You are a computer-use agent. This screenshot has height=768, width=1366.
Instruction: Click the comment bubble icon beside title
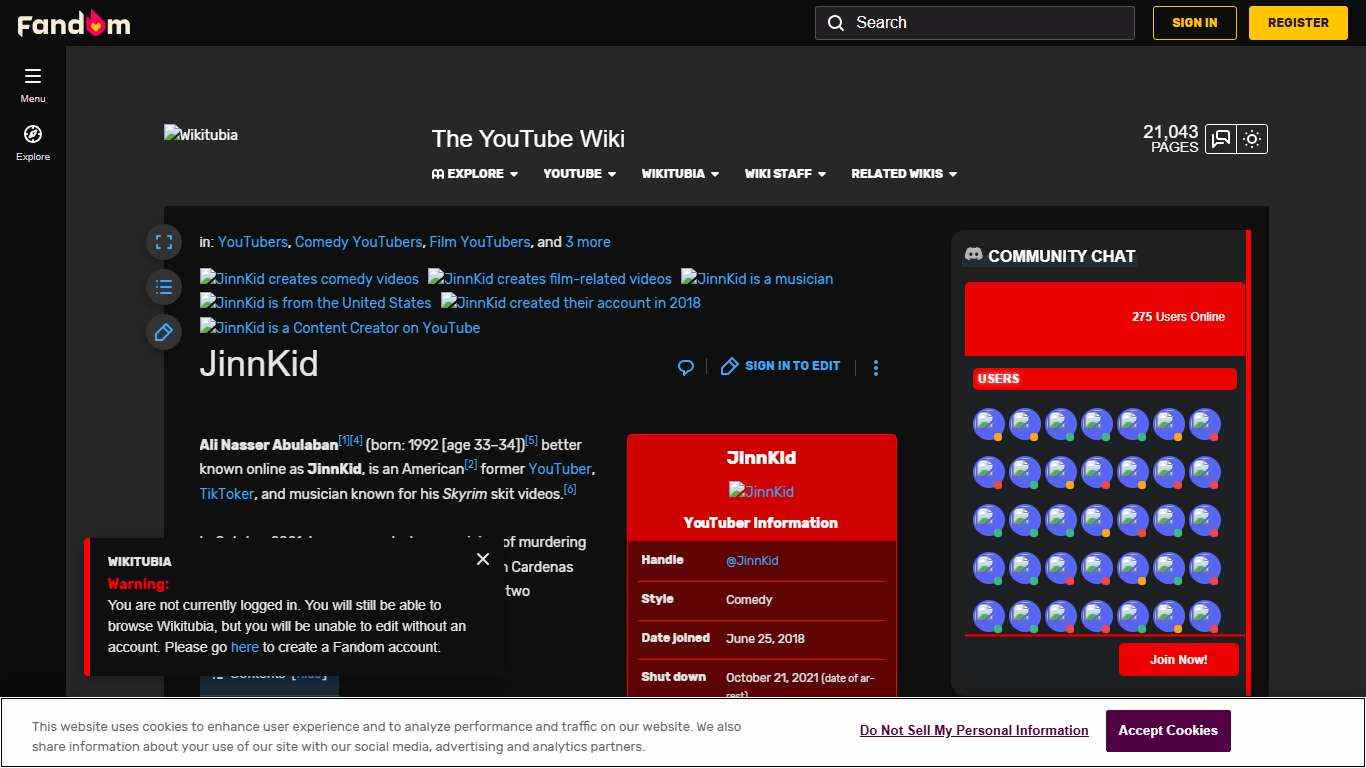click(686, 367)
